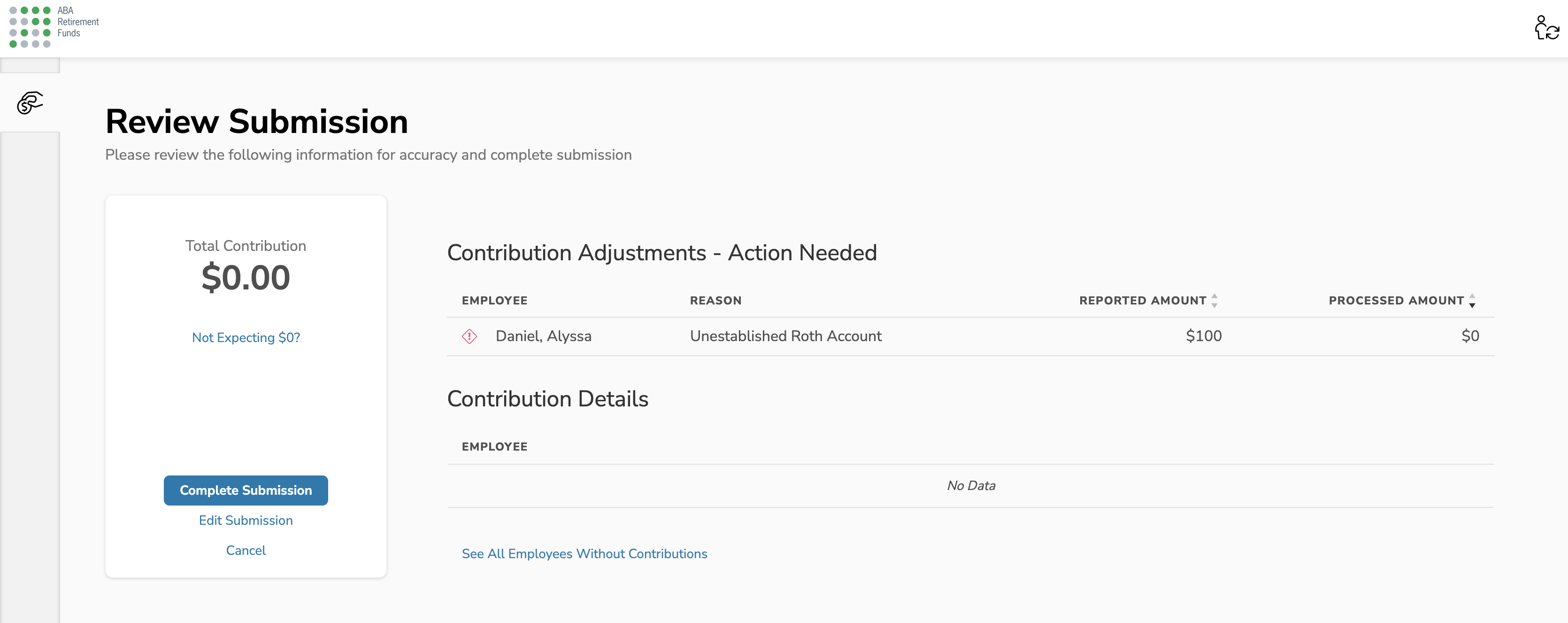Click the Reason column header
This screenshot has height=623, width=1568.
coord(715,300)
